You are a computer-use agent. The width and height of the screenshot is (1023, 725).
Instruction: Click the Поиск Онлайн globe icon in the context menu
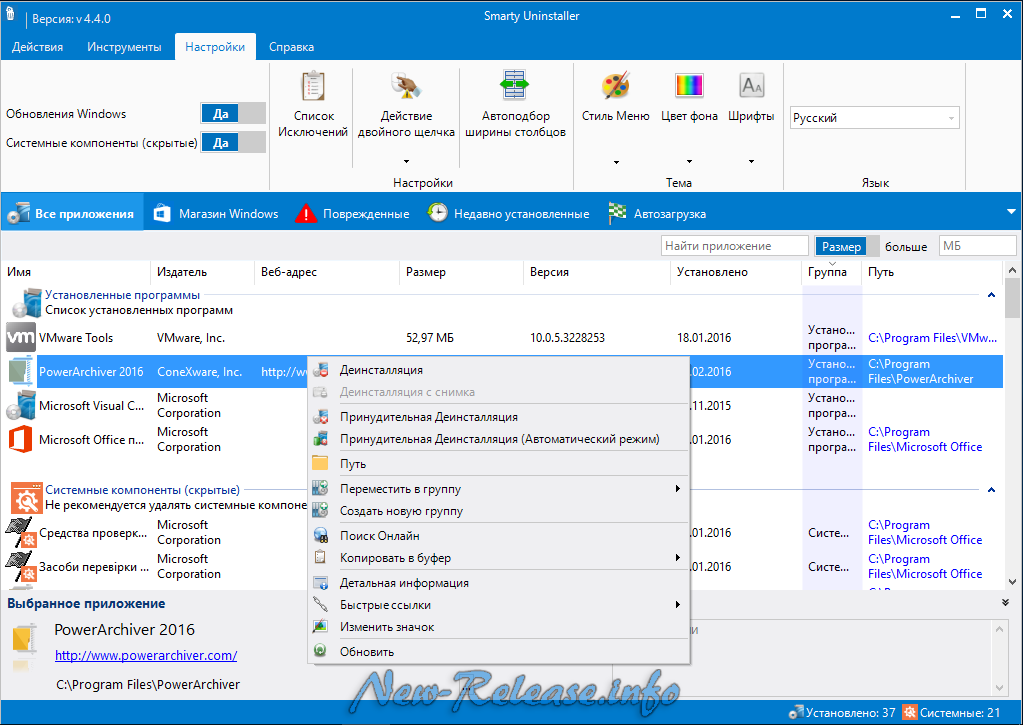coord(320,536)
